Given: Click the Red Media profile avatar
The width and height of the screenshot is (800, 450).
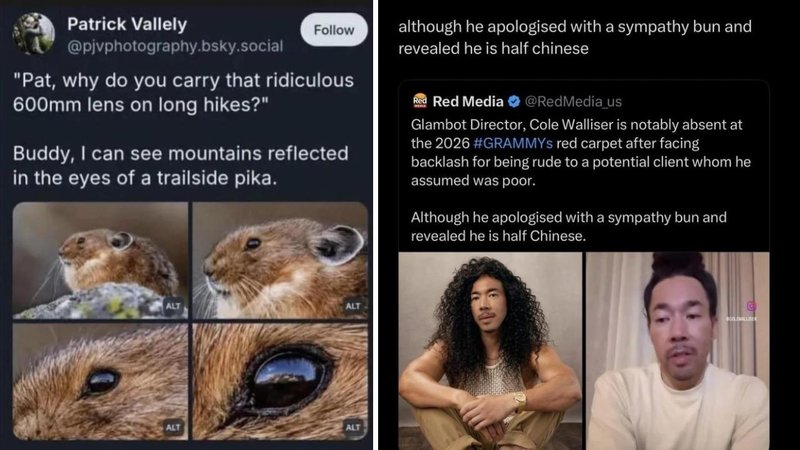Looking at the screenshot, I should tap(421, 101).
